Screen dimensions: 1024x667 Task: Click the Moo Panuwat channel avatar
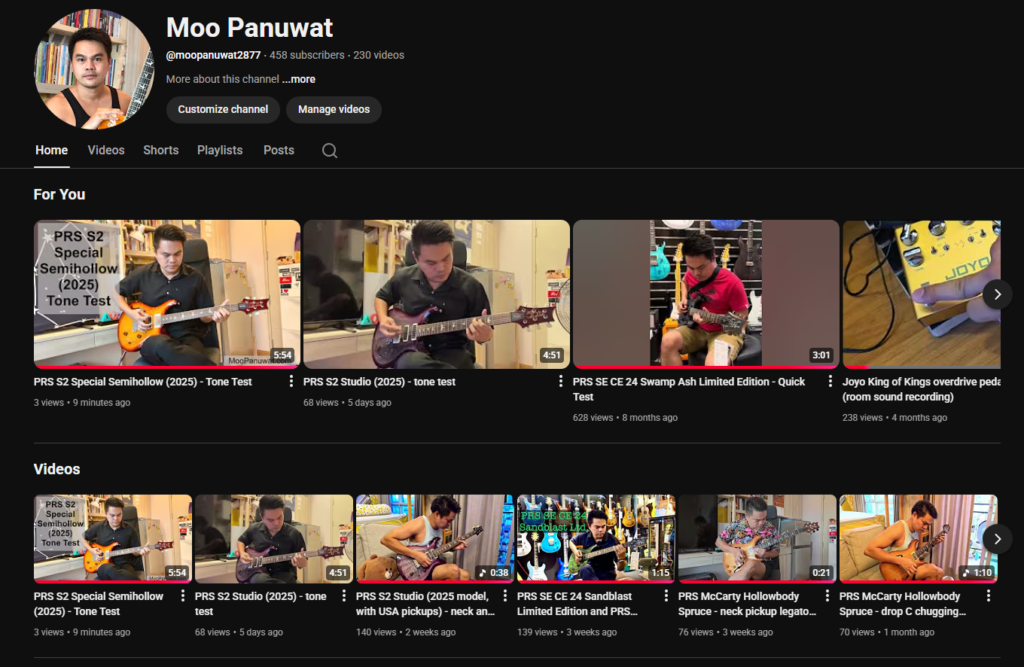pyautogui.click(x=94, y=69)
